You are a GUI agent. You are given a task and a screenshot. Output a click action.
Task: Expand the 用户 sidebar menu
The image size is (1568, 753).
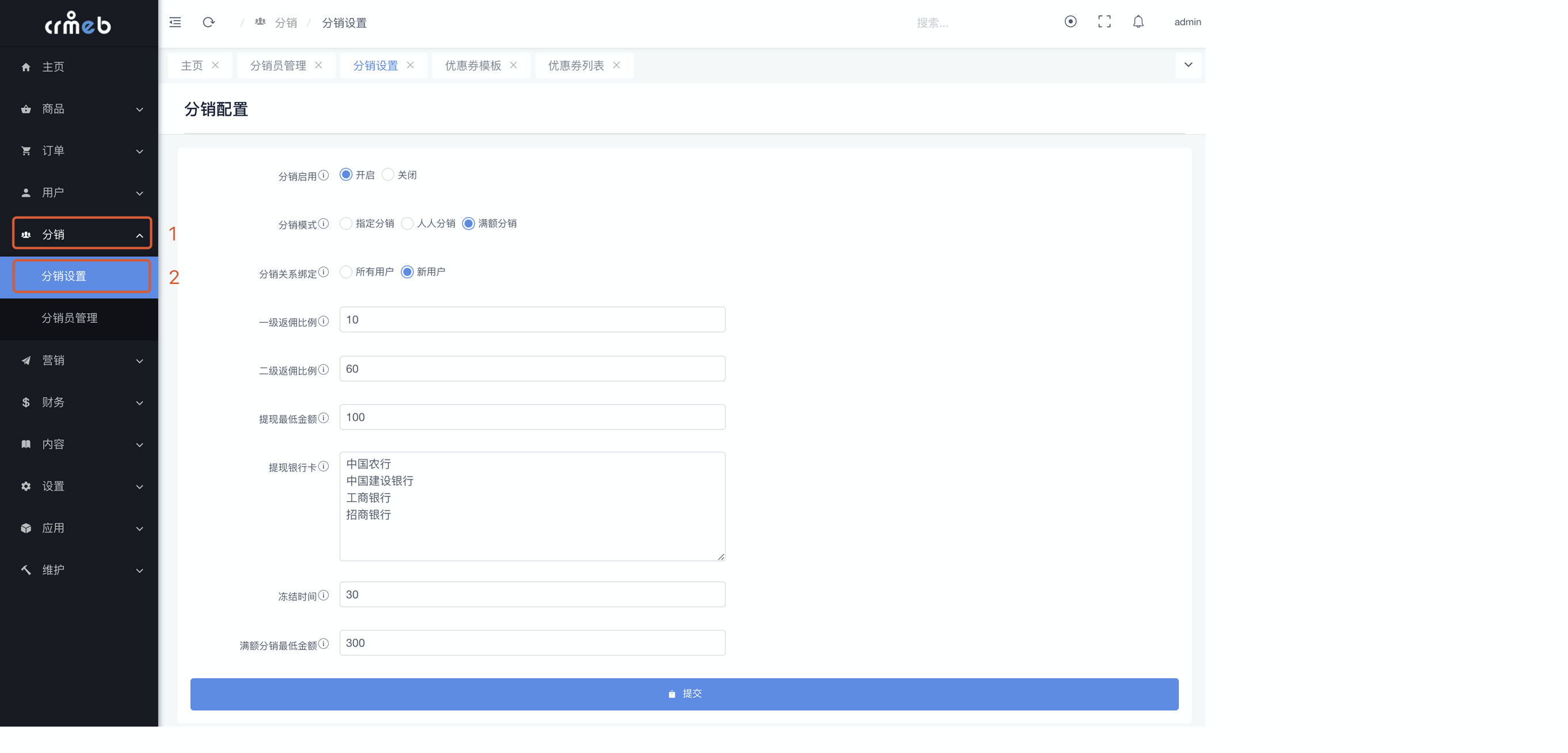pyautogui.click(x=79, y=193)
